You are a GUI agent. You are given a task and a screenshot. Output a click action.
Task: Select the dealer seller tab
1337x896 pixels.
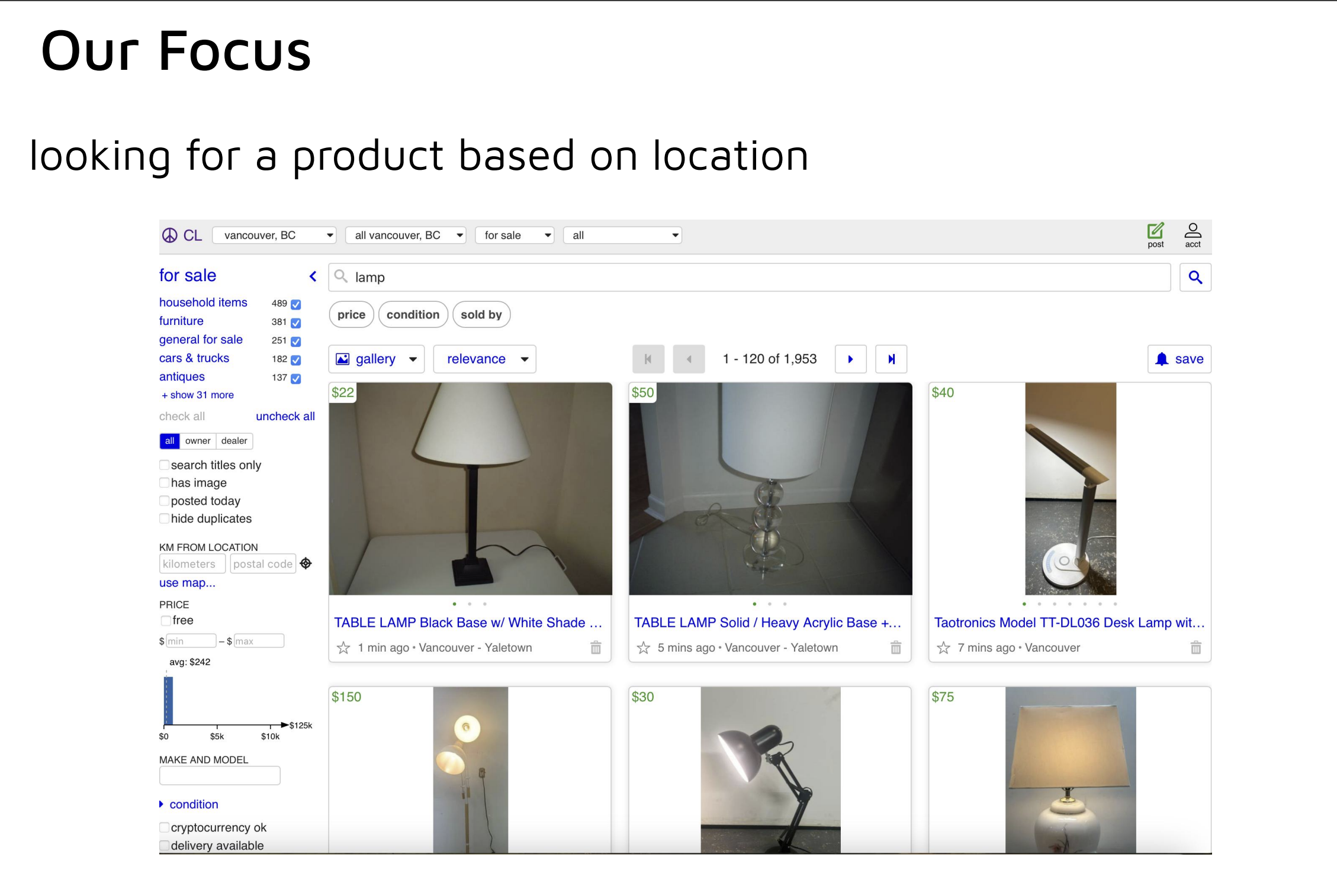point(234,441)
